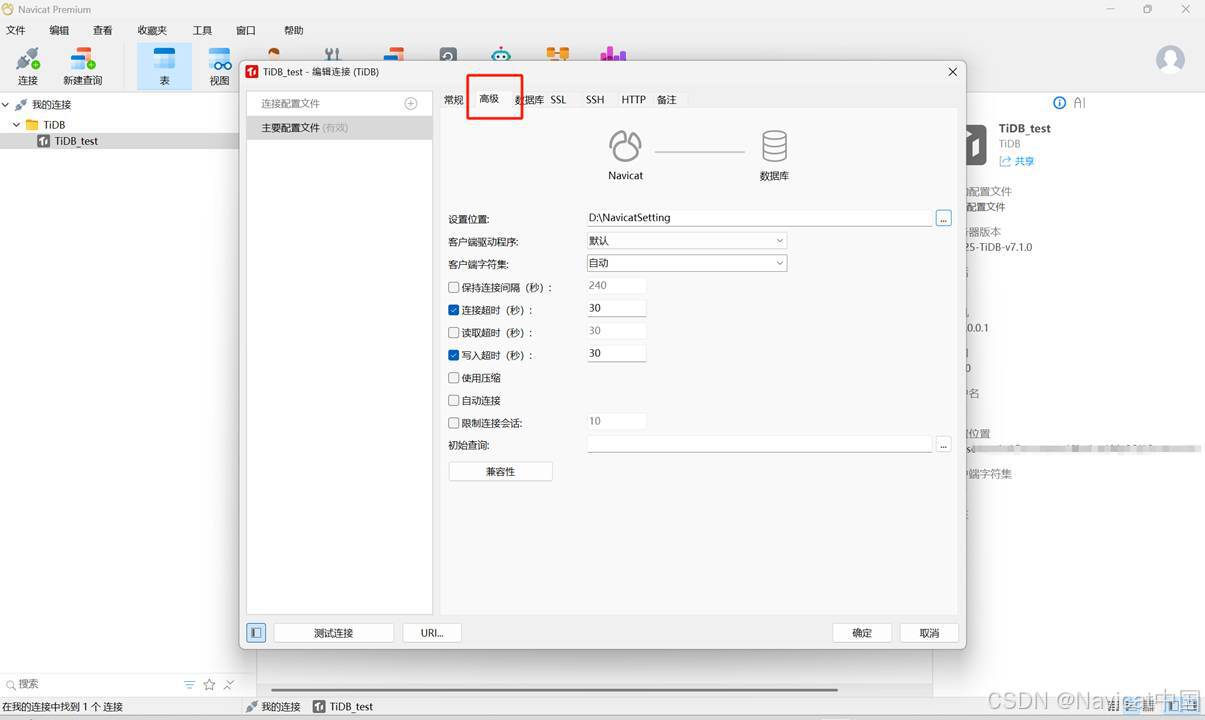Click 初始查询 input field

[x=759, y=445]
